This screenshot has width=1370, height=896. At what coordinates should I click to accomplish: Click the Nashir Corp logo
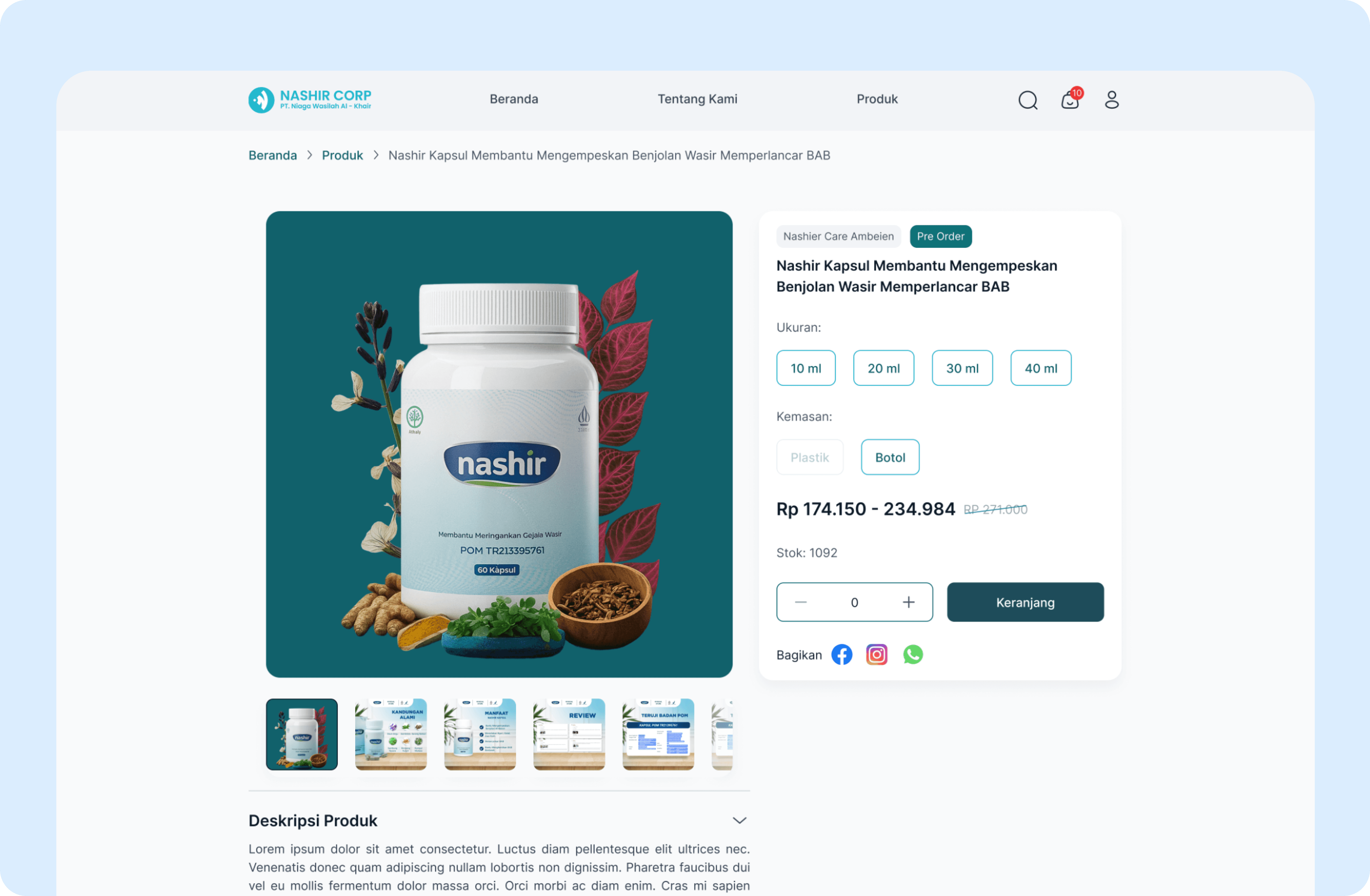point(310,99)
